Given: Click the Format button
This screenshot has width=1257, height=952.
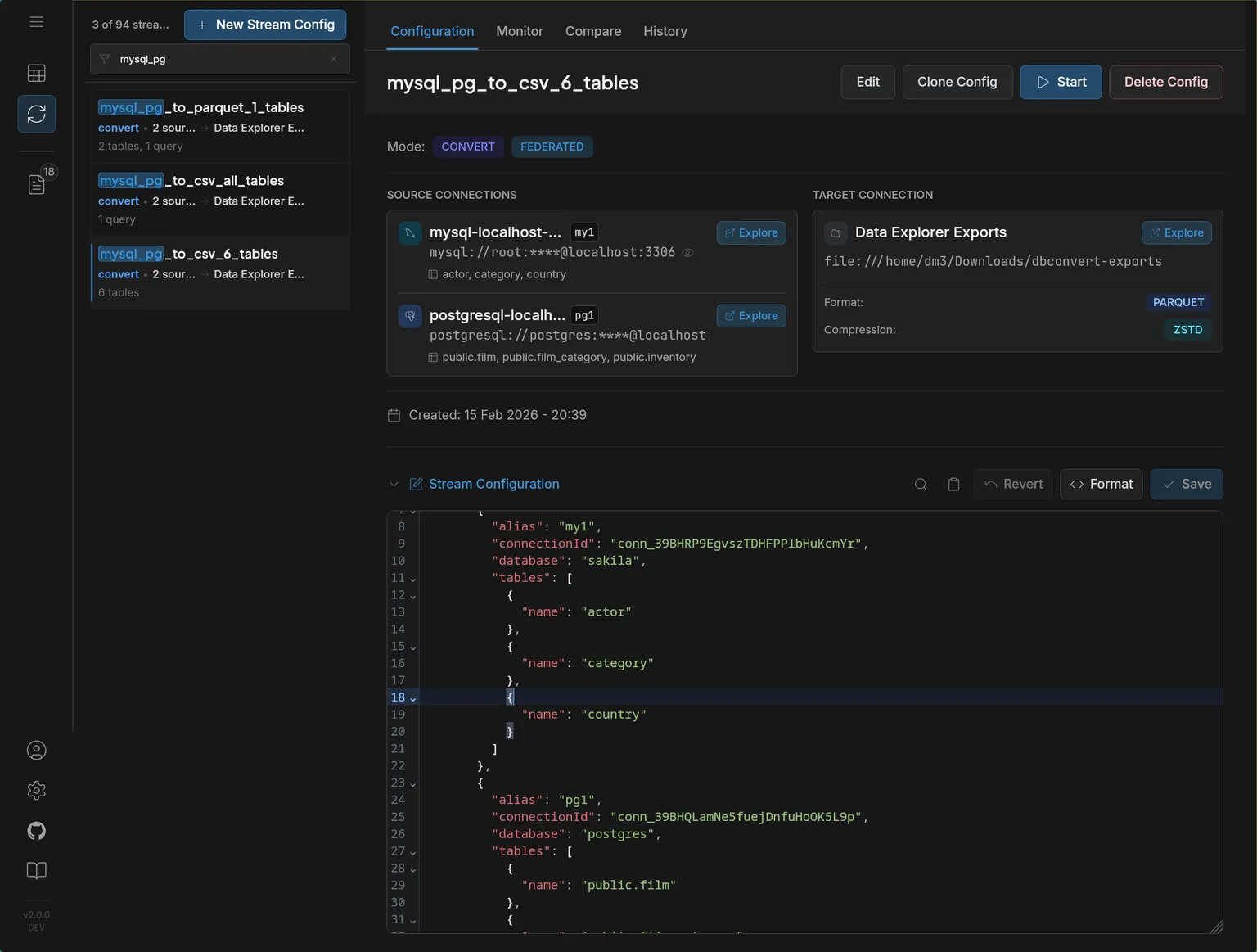Looking at the screenshot, I should [x=1102, y=484].
